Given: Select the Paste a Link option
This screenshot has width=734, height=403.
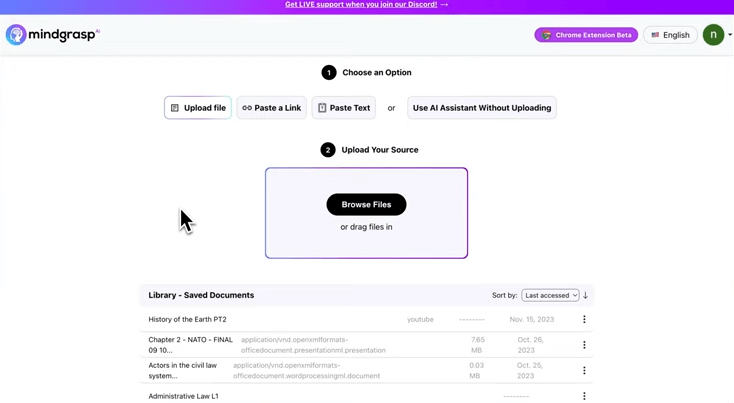Looking at the screenshot, I should click(272, 108).
